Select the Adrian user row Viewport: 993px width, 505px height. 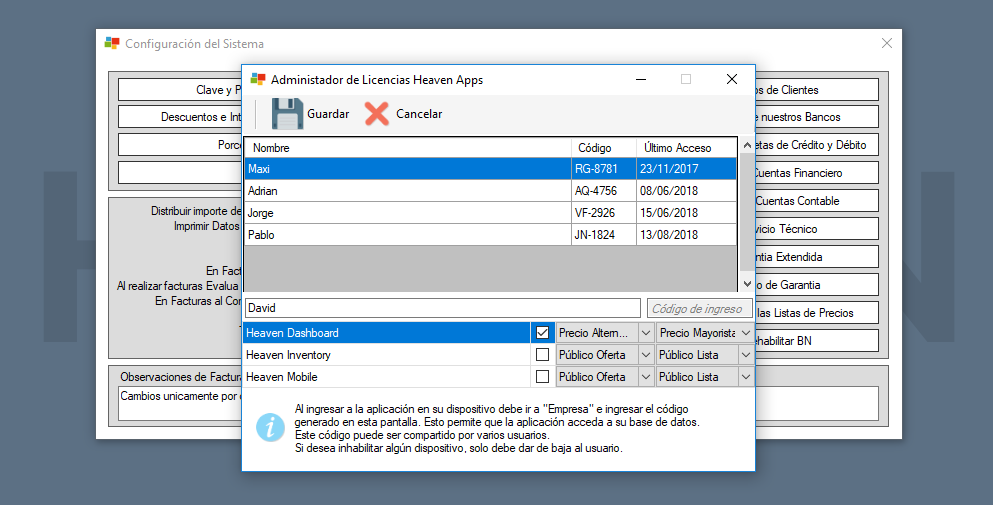pyautogui.click(x=491, y=191)
